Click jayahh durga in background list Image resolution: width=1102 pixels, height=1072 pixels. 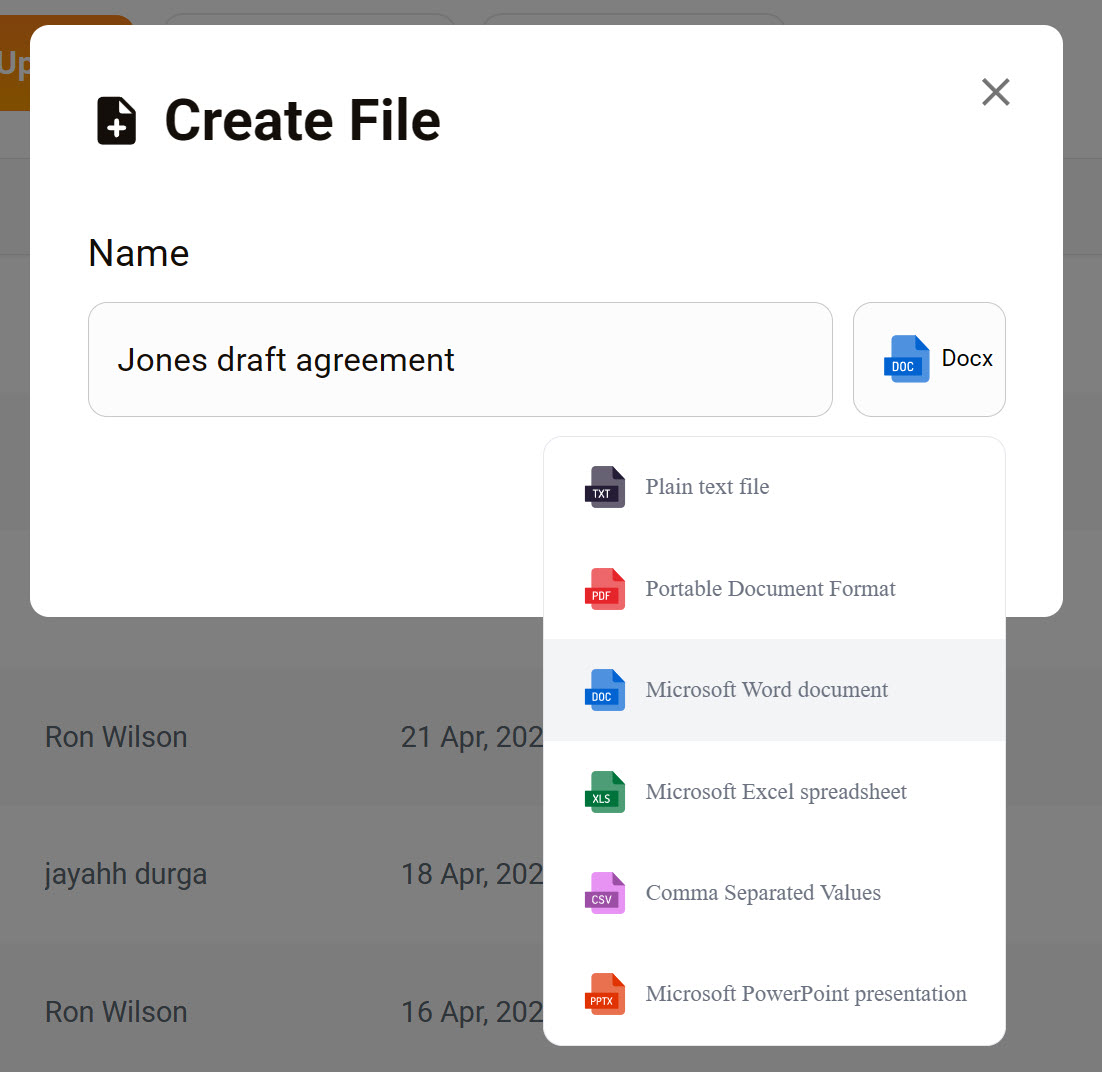point(126,874)
